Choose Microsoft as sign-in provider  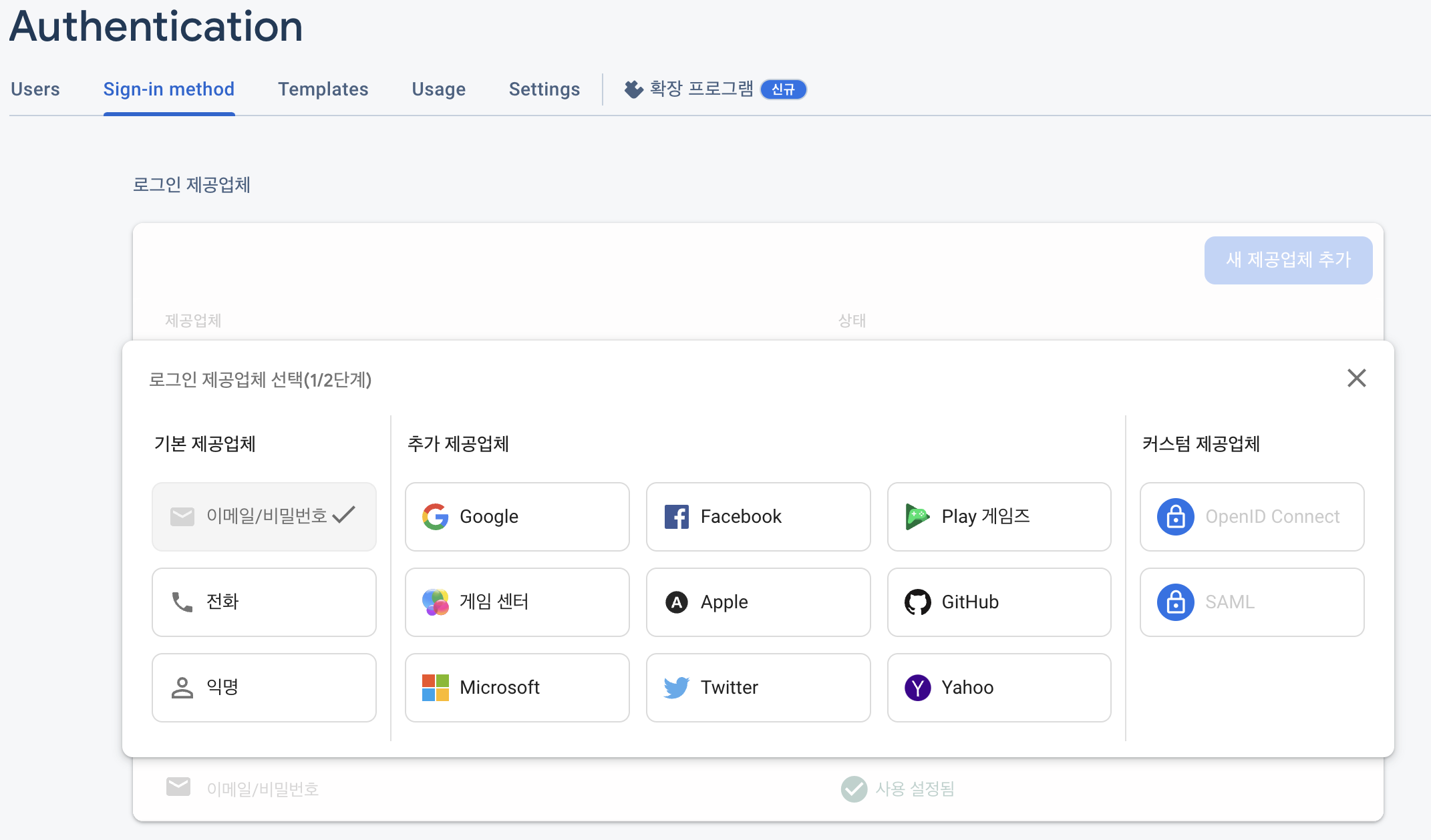(x=516, y=687)
